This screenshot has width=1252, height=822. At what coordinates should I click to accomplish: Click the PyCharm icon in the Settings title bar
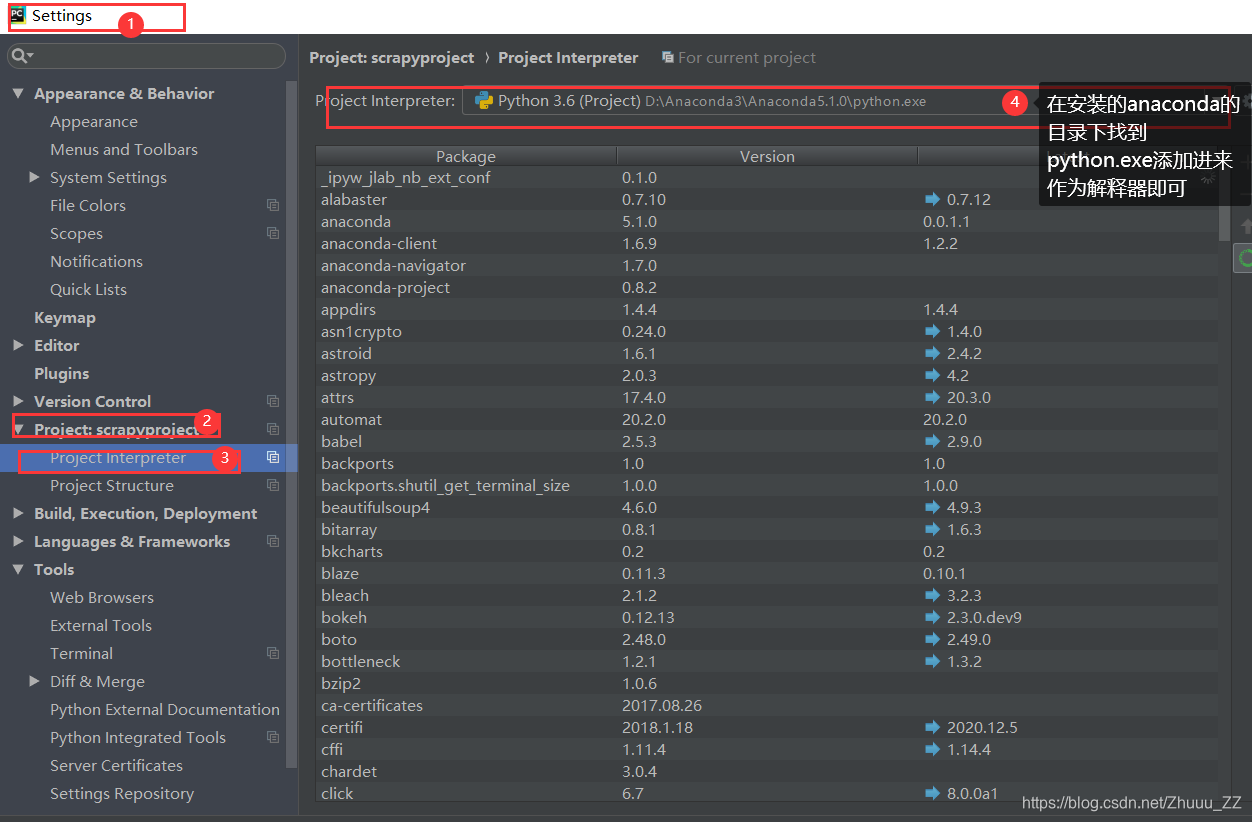pyautogui.click(x=18, y=15)
